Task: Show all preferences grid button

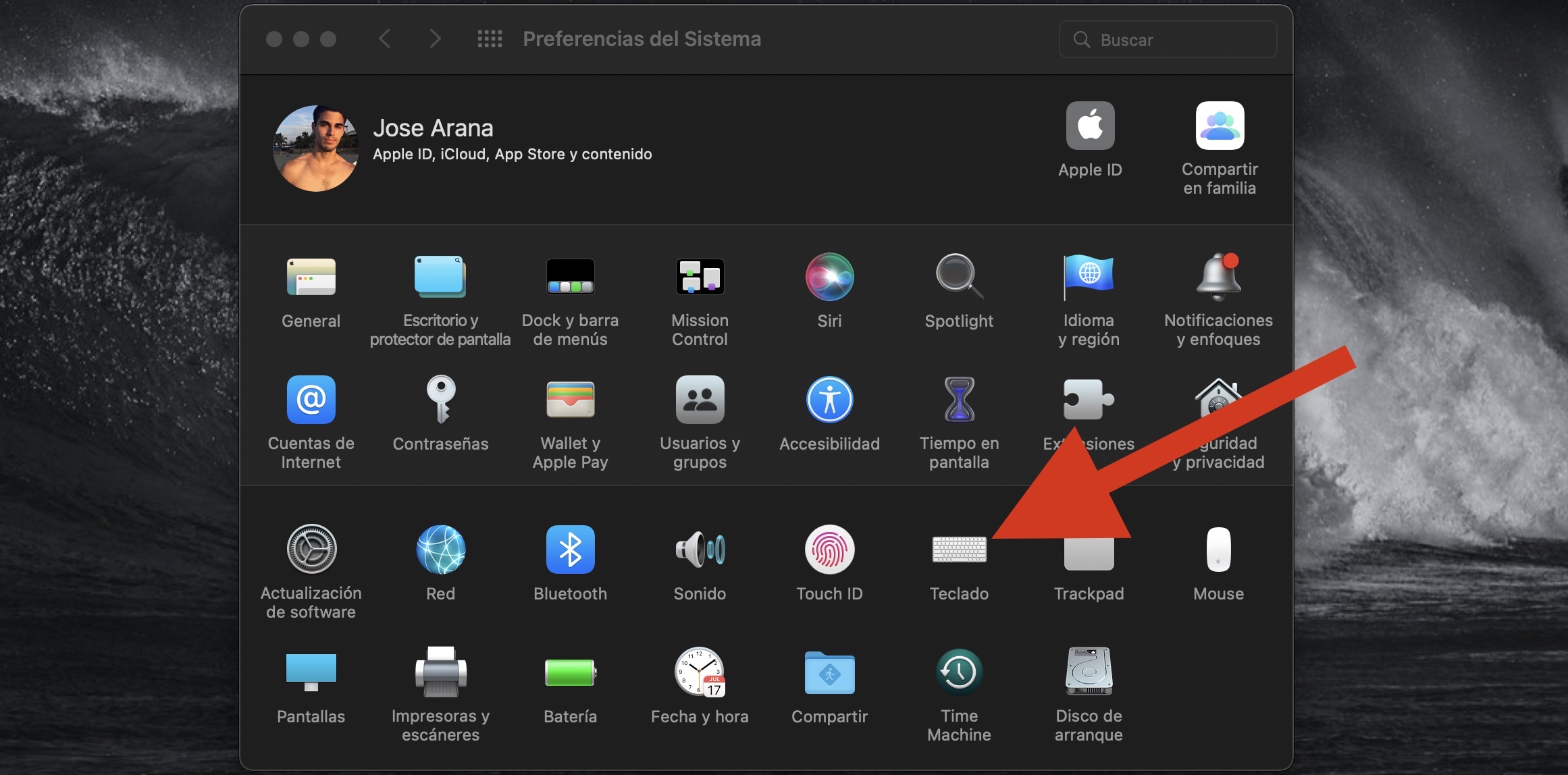Action: coord(490,39)
